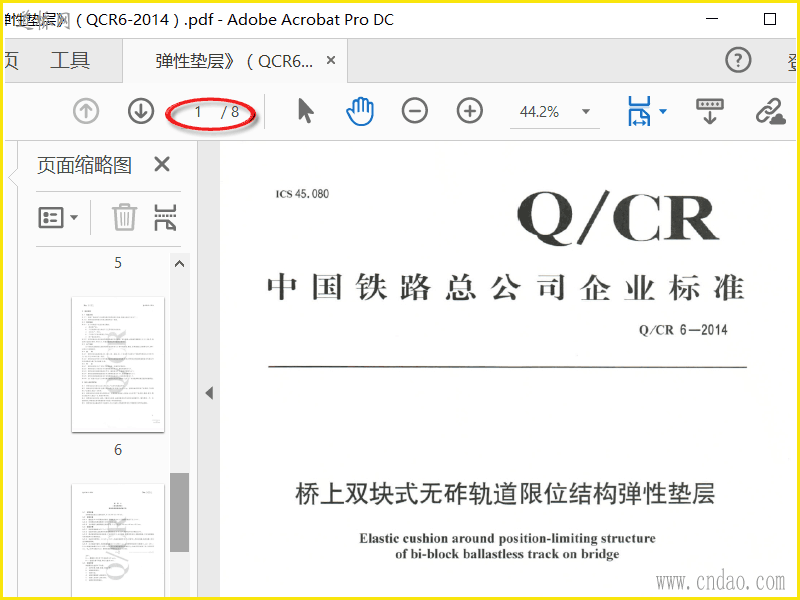This screenshot has height=600, width=800.
Task: Collapse the navigation pane with left arrow
Action: coord(209,393)
